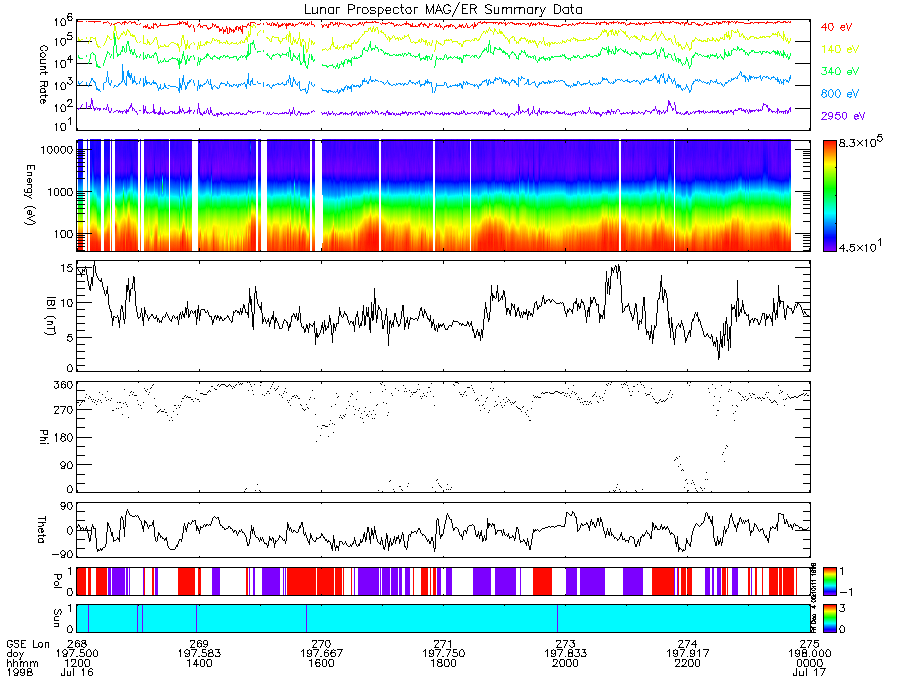Click the 'Energy (eV)' axis label

coord(30,195)
